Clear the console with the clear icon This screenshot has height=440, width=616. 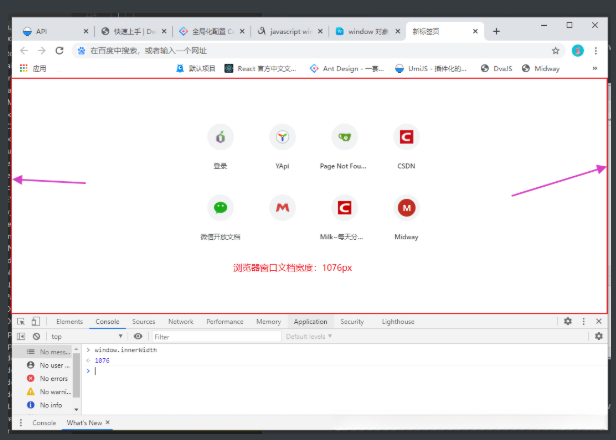[36, 337]
